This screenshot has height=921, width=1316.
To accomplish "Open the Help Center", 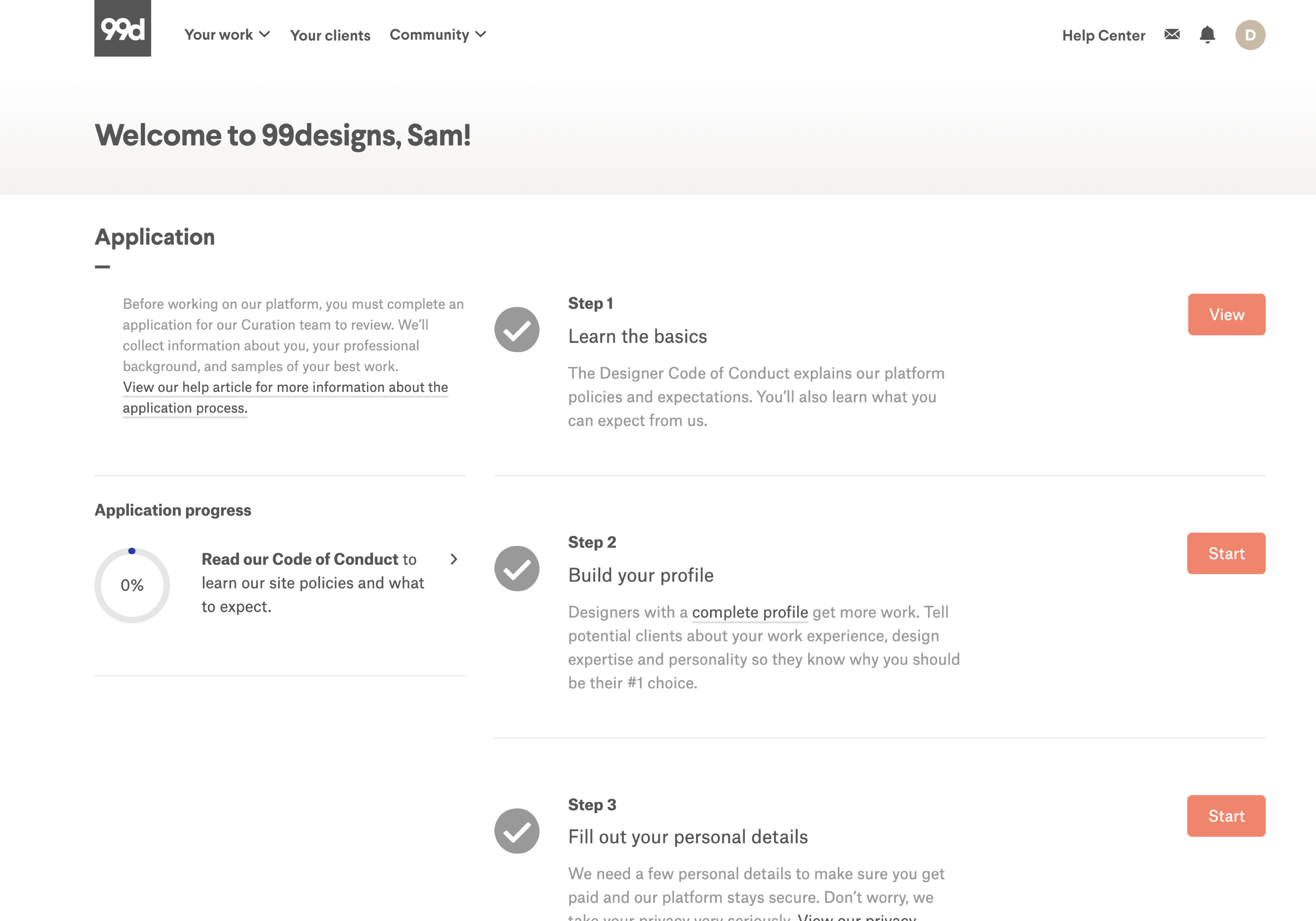I will pos(1103,35).
